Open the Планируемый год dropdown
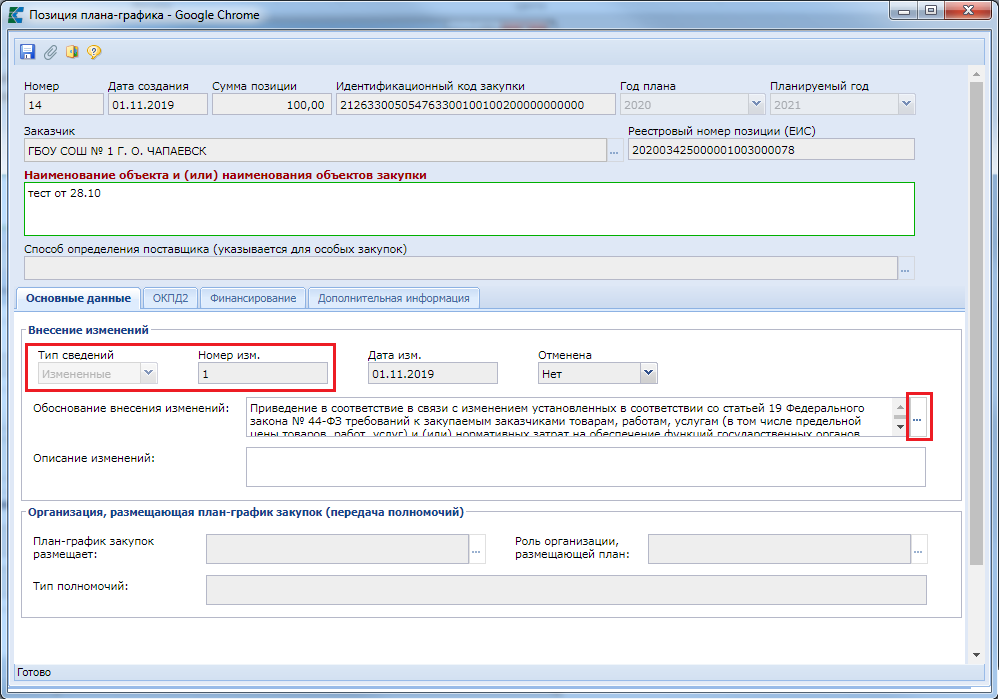 pos(906,104)
